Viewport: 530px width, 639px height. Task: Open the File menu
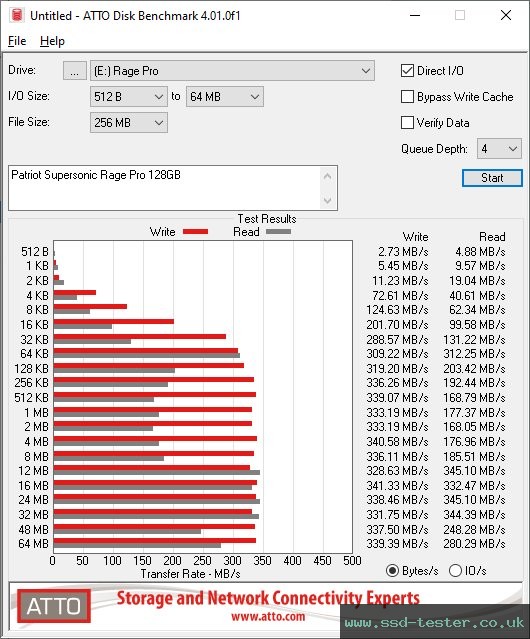tap(17, 41)
